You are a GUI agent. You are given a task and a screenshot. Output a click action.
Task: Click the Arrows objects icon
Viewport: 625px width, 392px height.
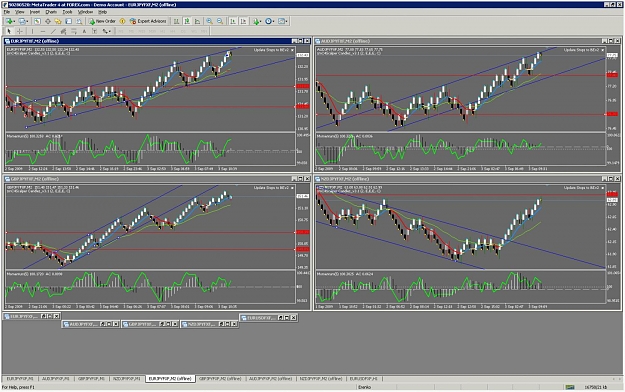click(105, 31)
